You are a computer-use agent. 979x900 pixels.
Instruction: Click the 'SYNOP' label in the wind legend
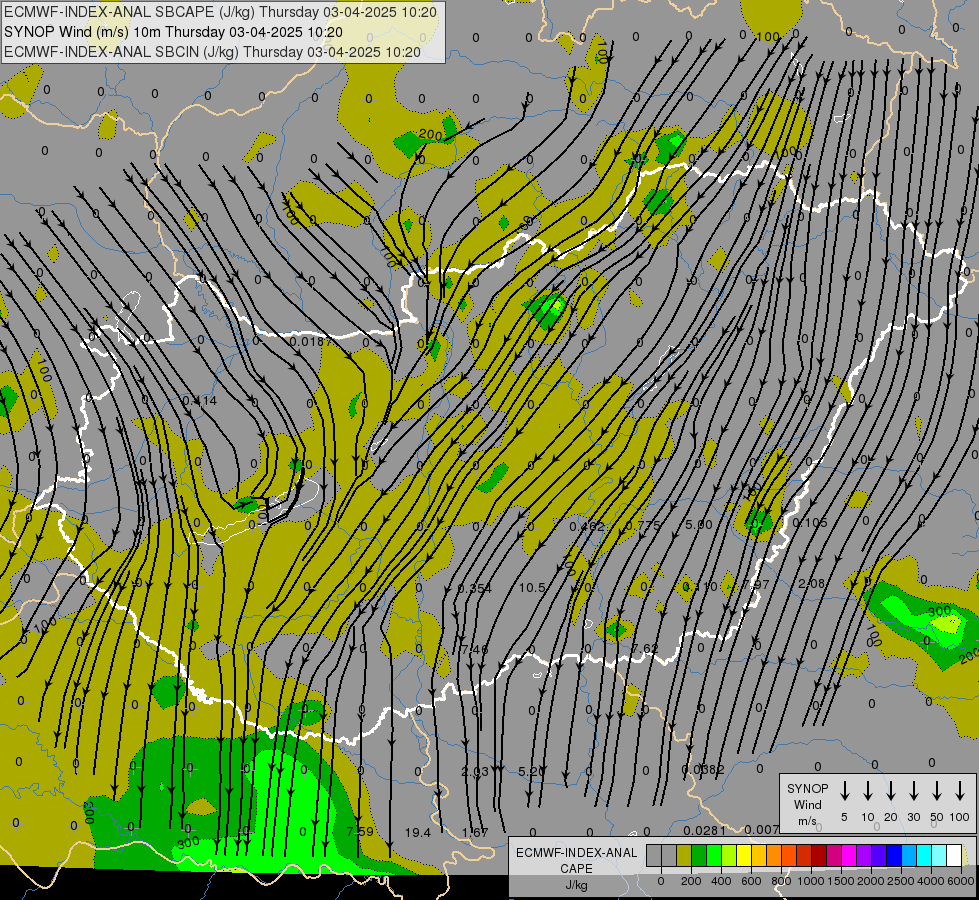[x=807, y=788]
